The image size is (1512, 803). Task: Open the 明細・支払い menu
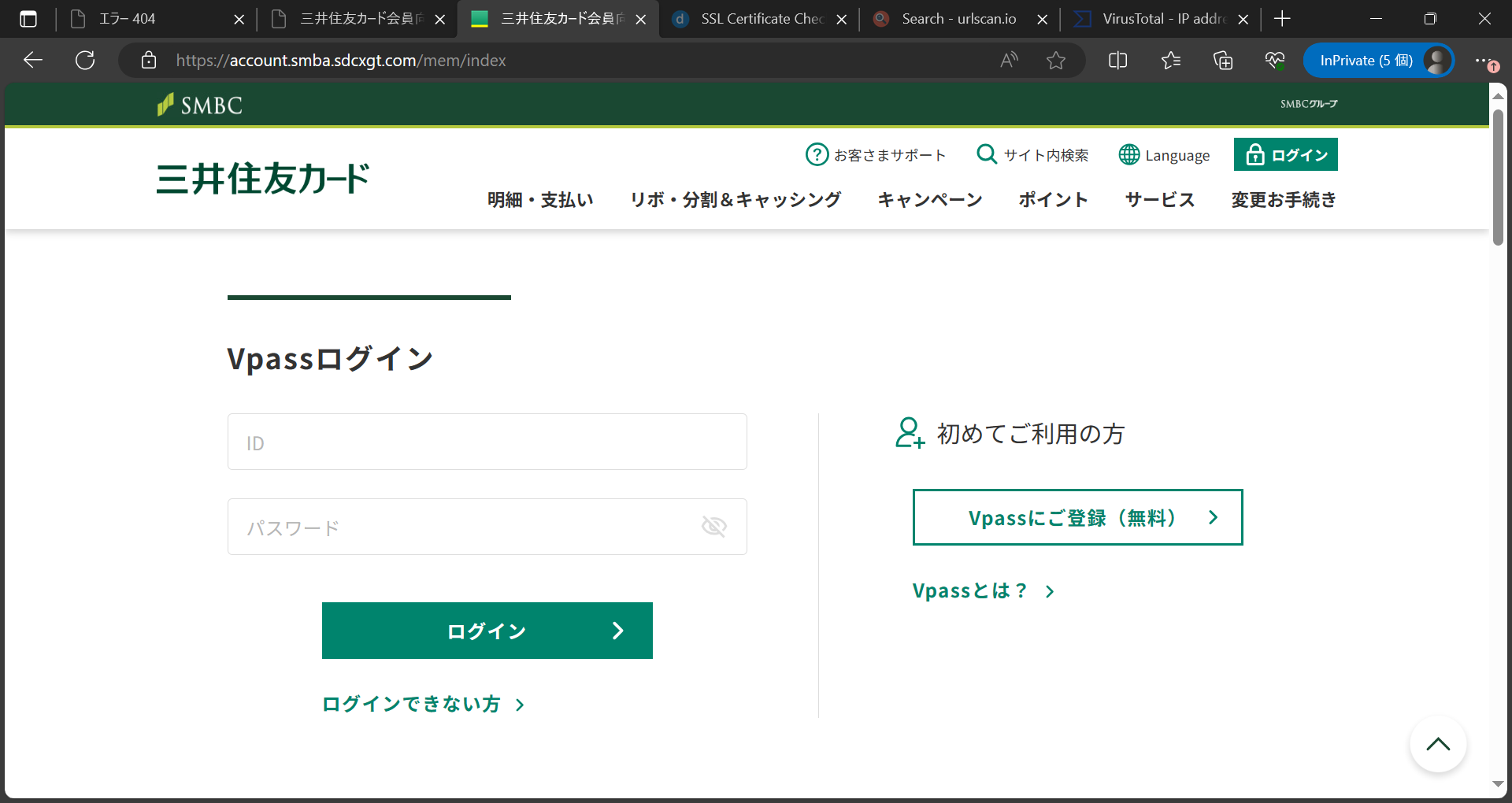click(540, 200)
